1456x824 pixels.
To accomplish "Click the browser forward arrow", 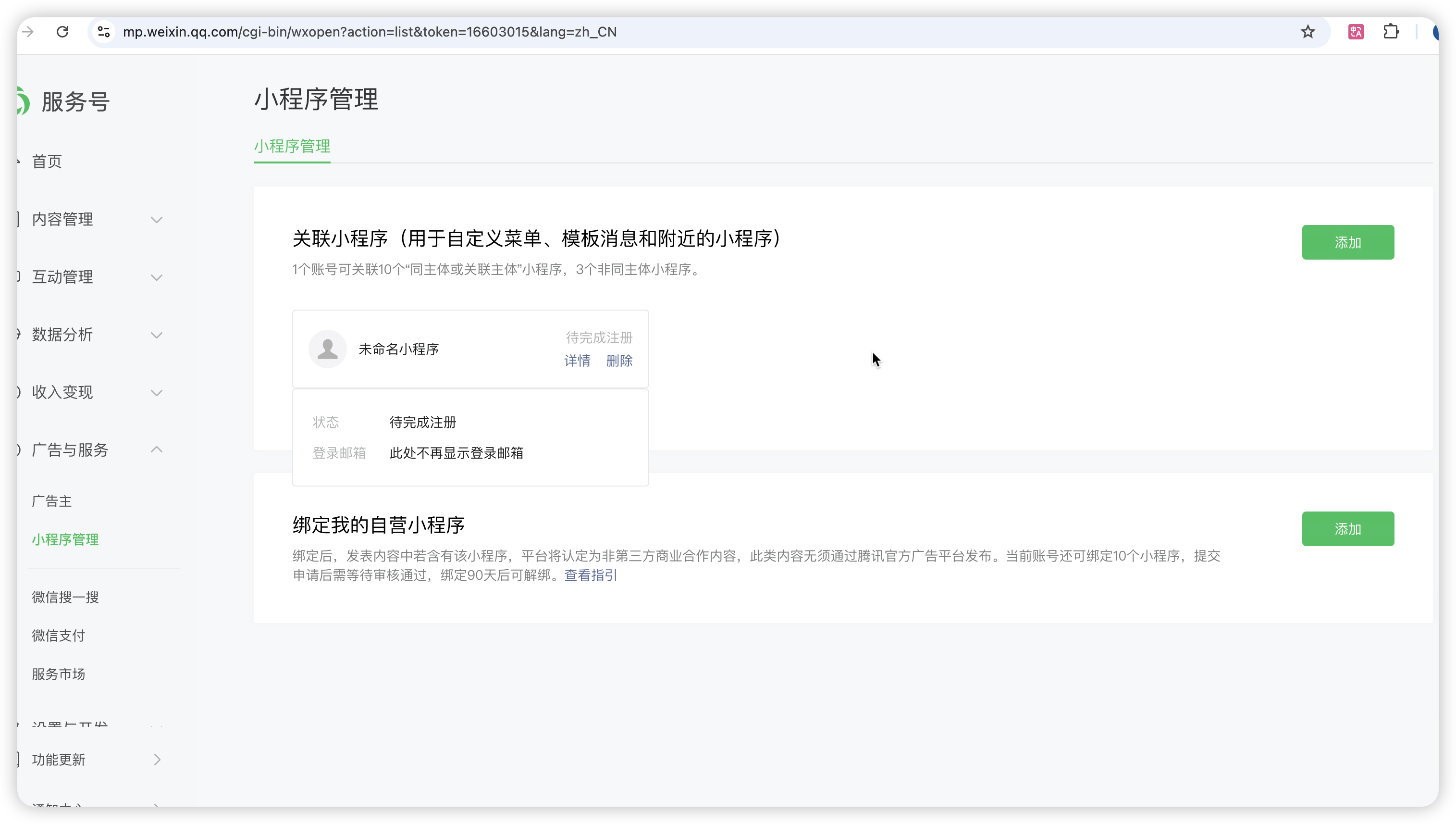I will point(28,32).
